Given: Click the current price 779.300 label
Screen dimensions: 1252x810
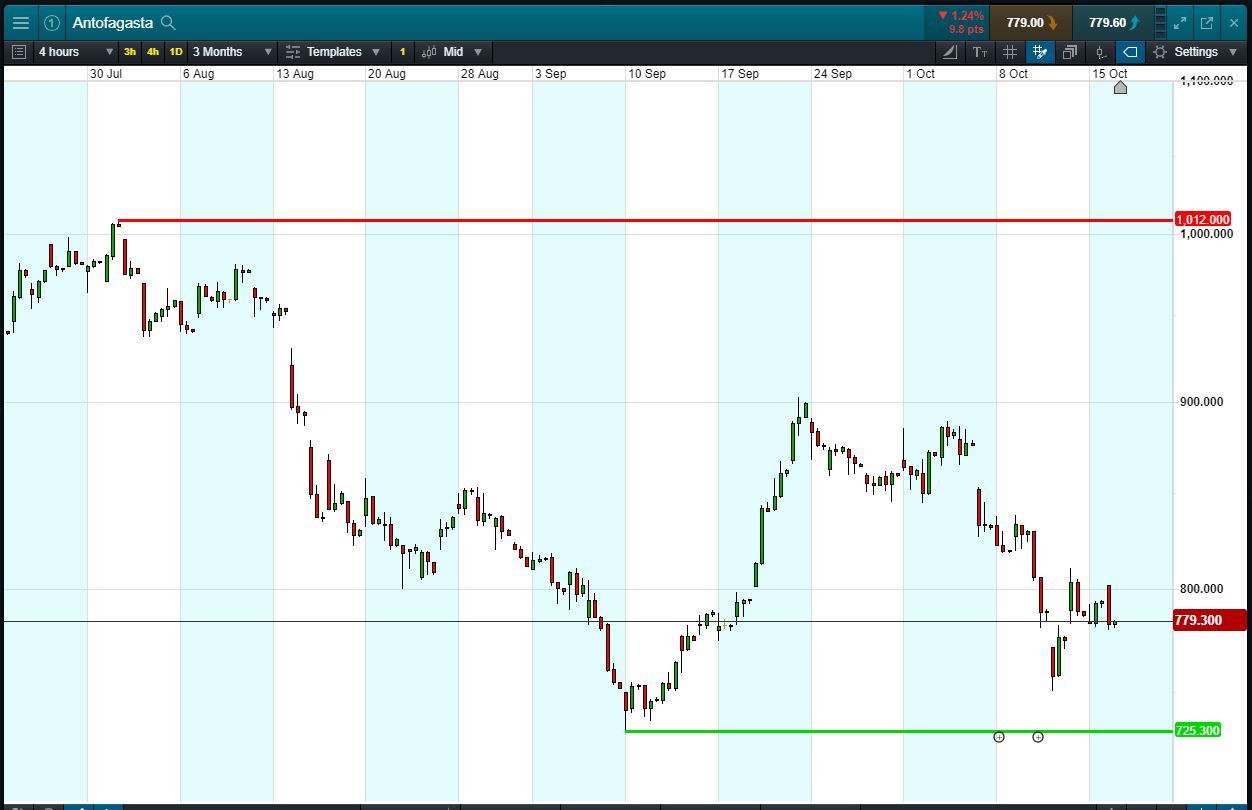Looking at the screenshot, I should 1209,621.
